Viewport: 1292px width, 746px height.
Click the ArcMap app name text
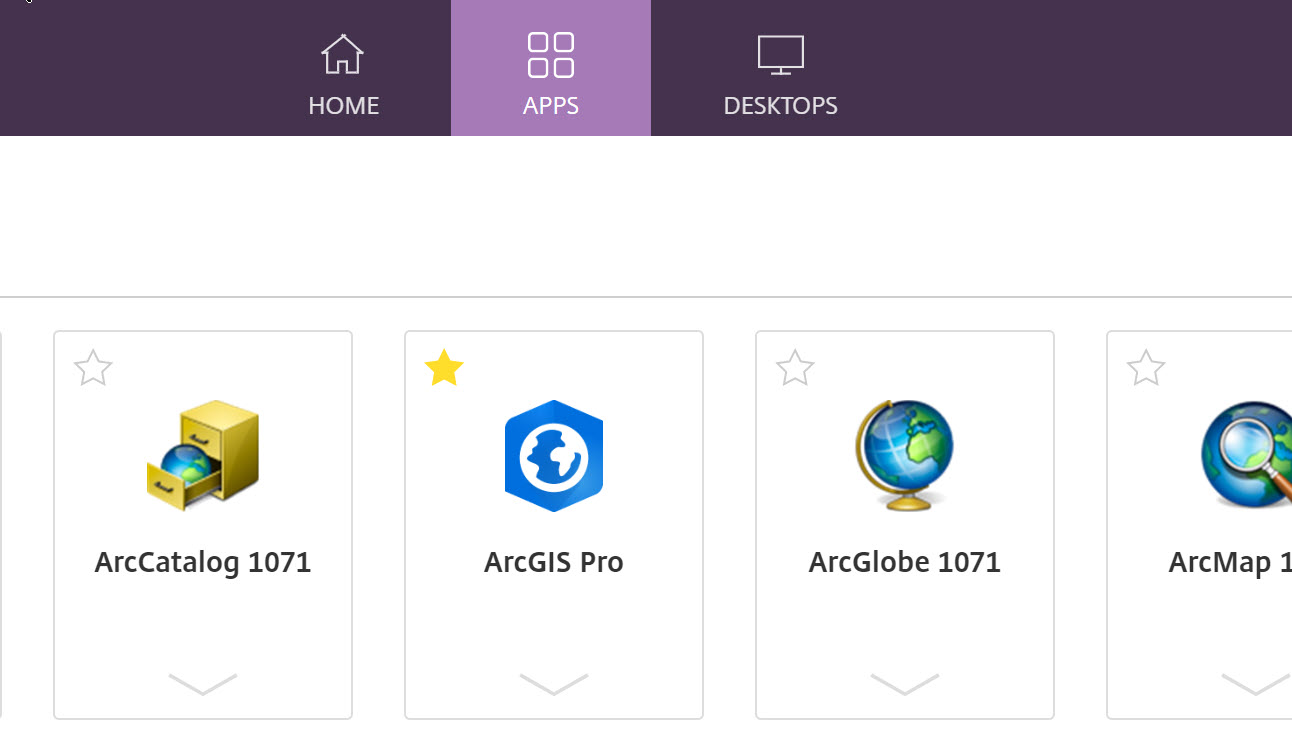[x=1230, y=562]
